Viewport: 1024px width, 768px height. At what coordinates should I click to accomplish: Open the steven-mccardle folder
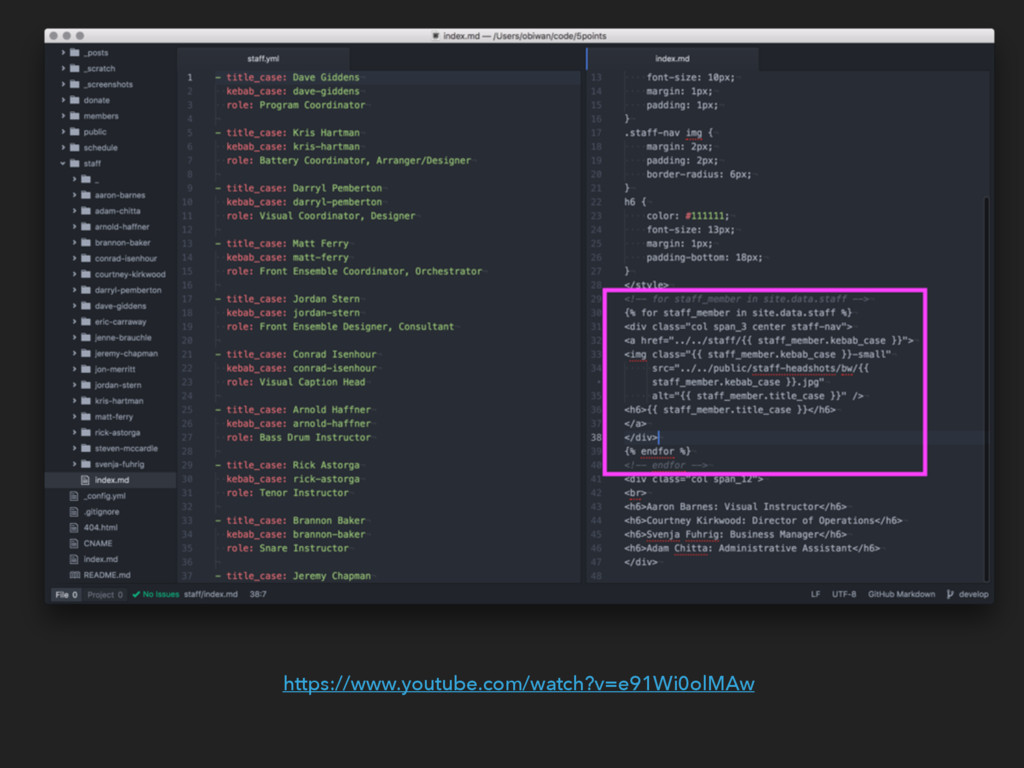126,448
